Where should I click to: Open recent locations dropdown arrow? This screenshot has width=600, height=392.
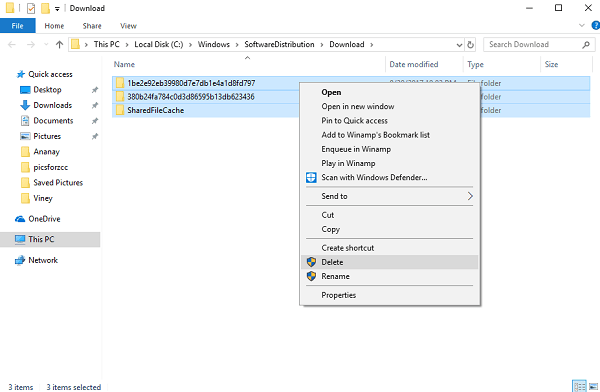pos(46,45)
